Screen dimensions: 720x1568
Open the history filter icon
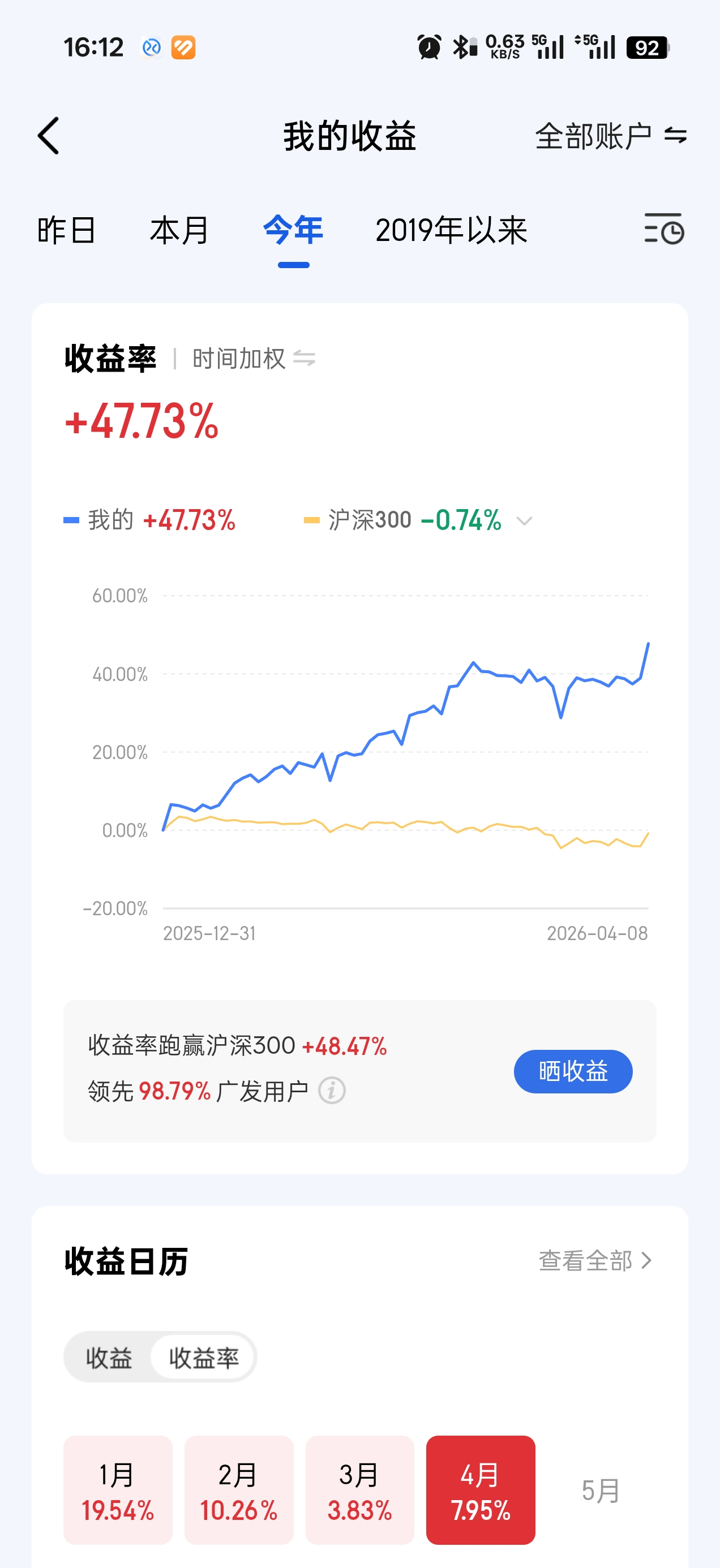coord(663,230)
